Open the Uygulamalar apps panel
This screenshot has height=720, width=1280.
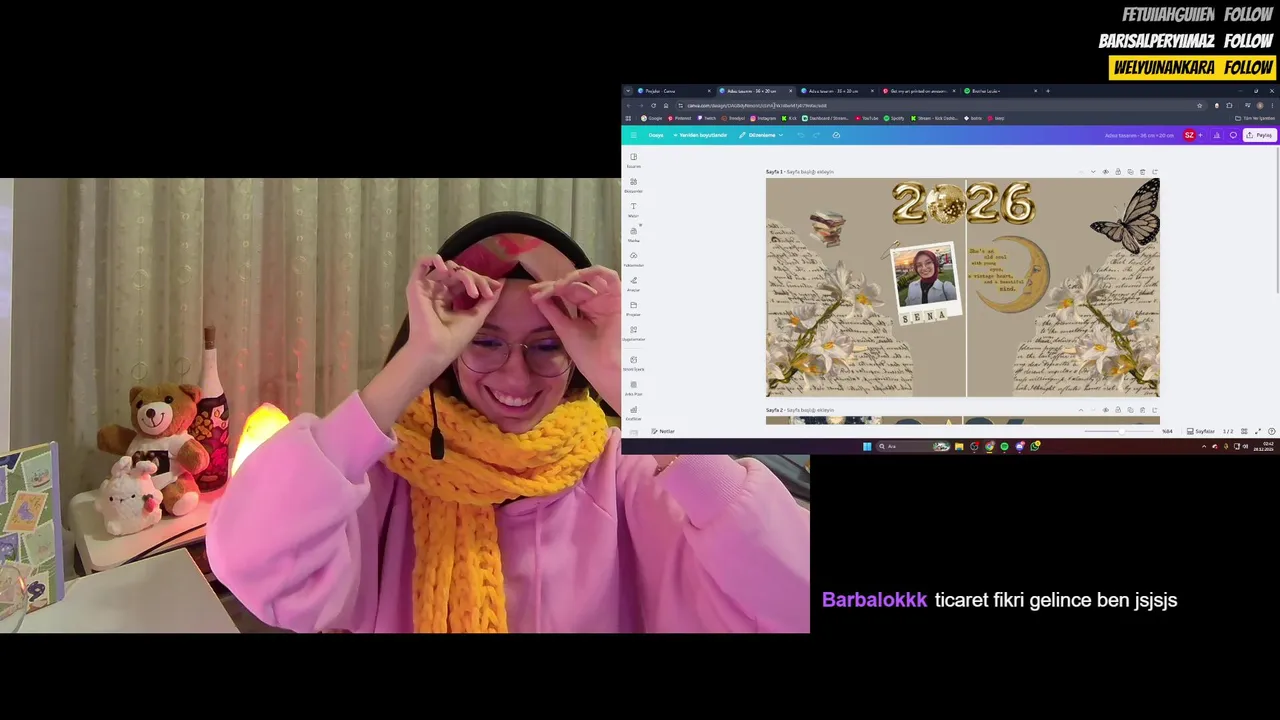[x=633, y=333]
